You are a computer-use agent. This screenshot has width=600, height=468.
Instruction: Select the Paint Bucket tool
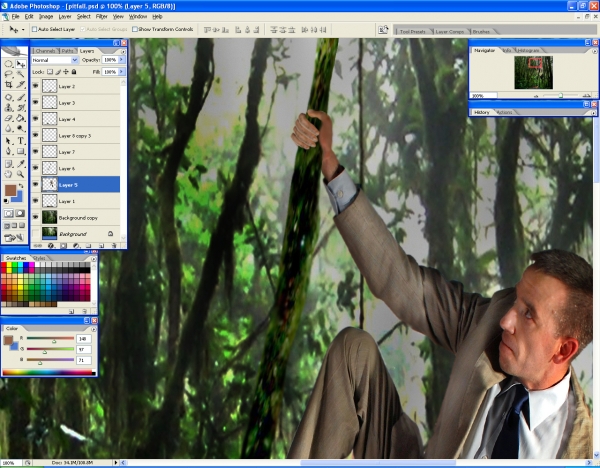click(20, 118)
